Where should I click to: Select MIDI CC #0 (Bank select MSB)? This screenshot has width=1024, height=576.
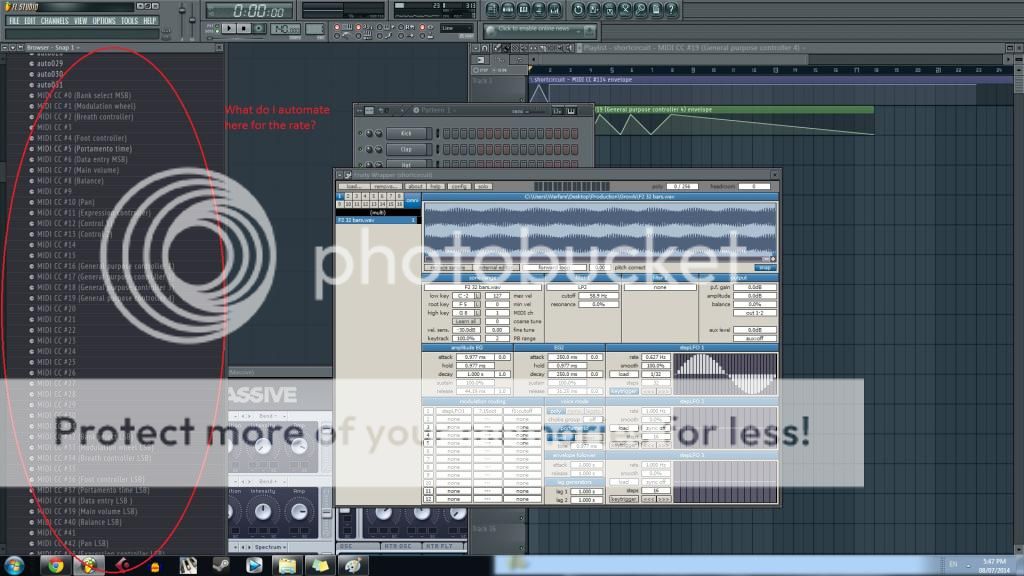[84, 95]
